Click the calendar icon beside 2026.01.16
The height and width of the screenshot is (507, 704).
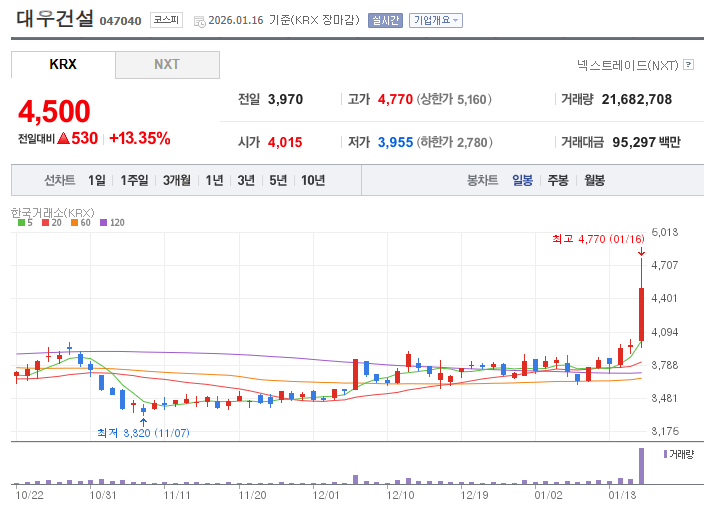click(x=199, y=21)
